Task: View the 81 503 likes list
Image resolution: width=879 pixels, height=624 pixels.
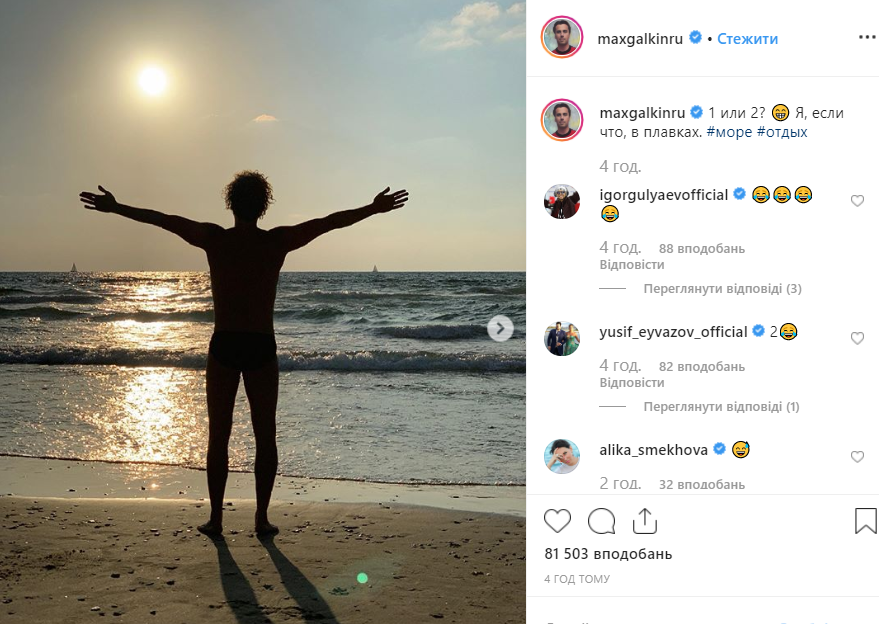Action: pos(608,554)
